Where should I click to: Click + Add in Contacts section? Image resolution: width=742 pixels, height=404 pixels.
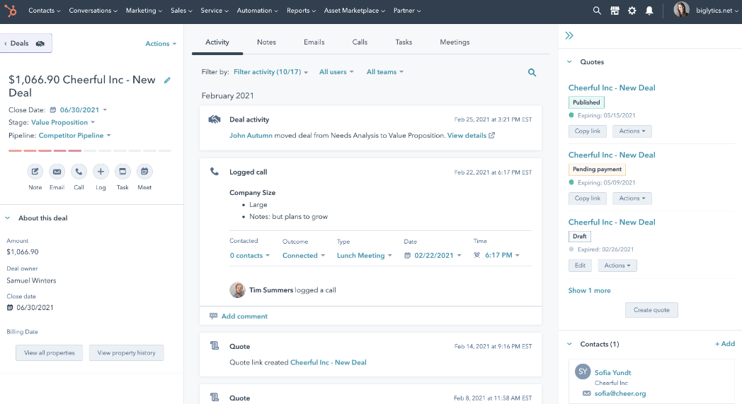tap(725, 344)
